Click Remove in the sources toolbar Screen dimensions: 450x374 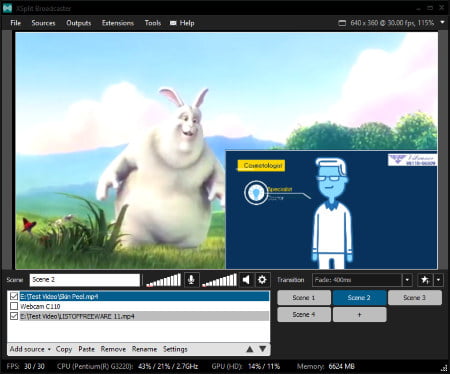click(x=113, y=349)
